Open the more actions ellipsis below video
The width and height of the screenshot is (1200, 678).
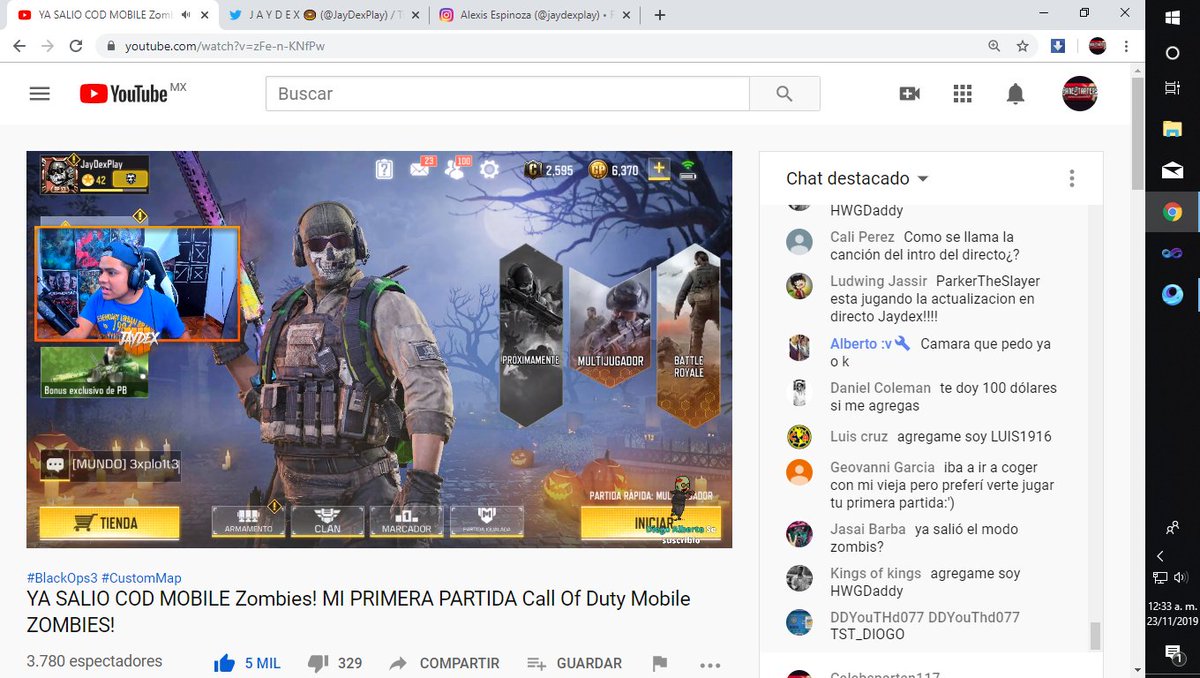(x=710, y=664)
